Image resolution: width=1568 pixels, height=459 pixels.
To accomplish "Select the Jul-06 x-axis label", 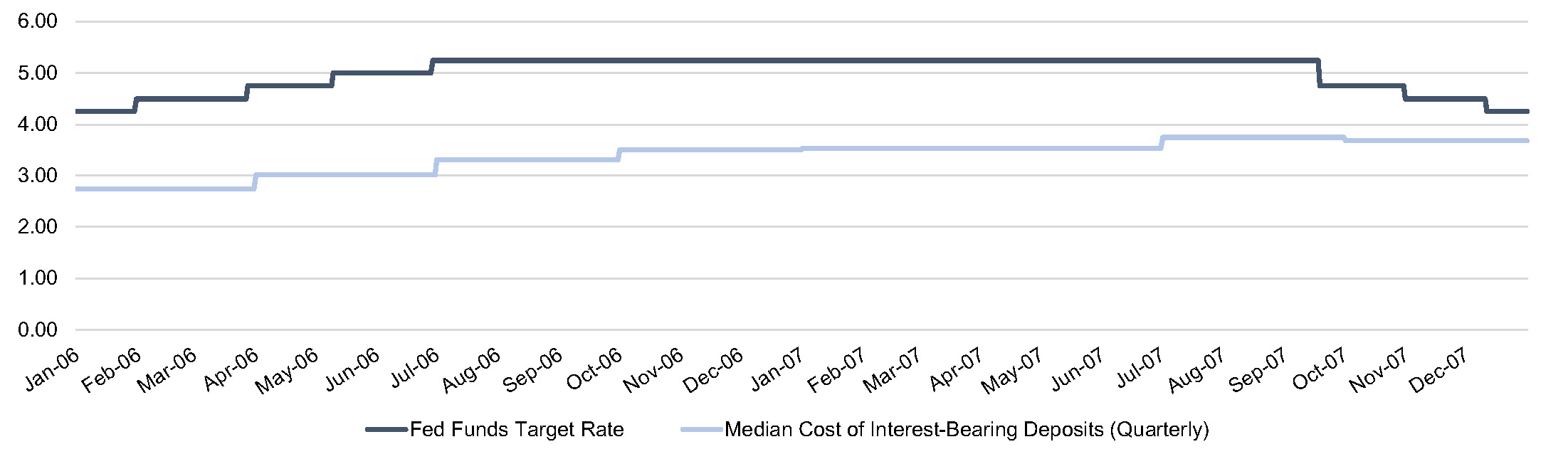I will tap(415, 369).
